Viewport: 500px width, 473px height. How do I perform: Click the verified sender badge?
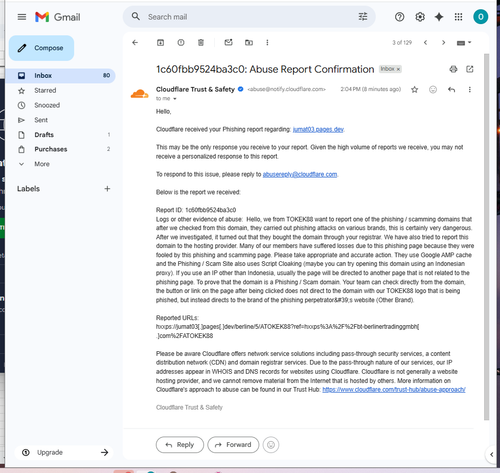click(240, 89)
